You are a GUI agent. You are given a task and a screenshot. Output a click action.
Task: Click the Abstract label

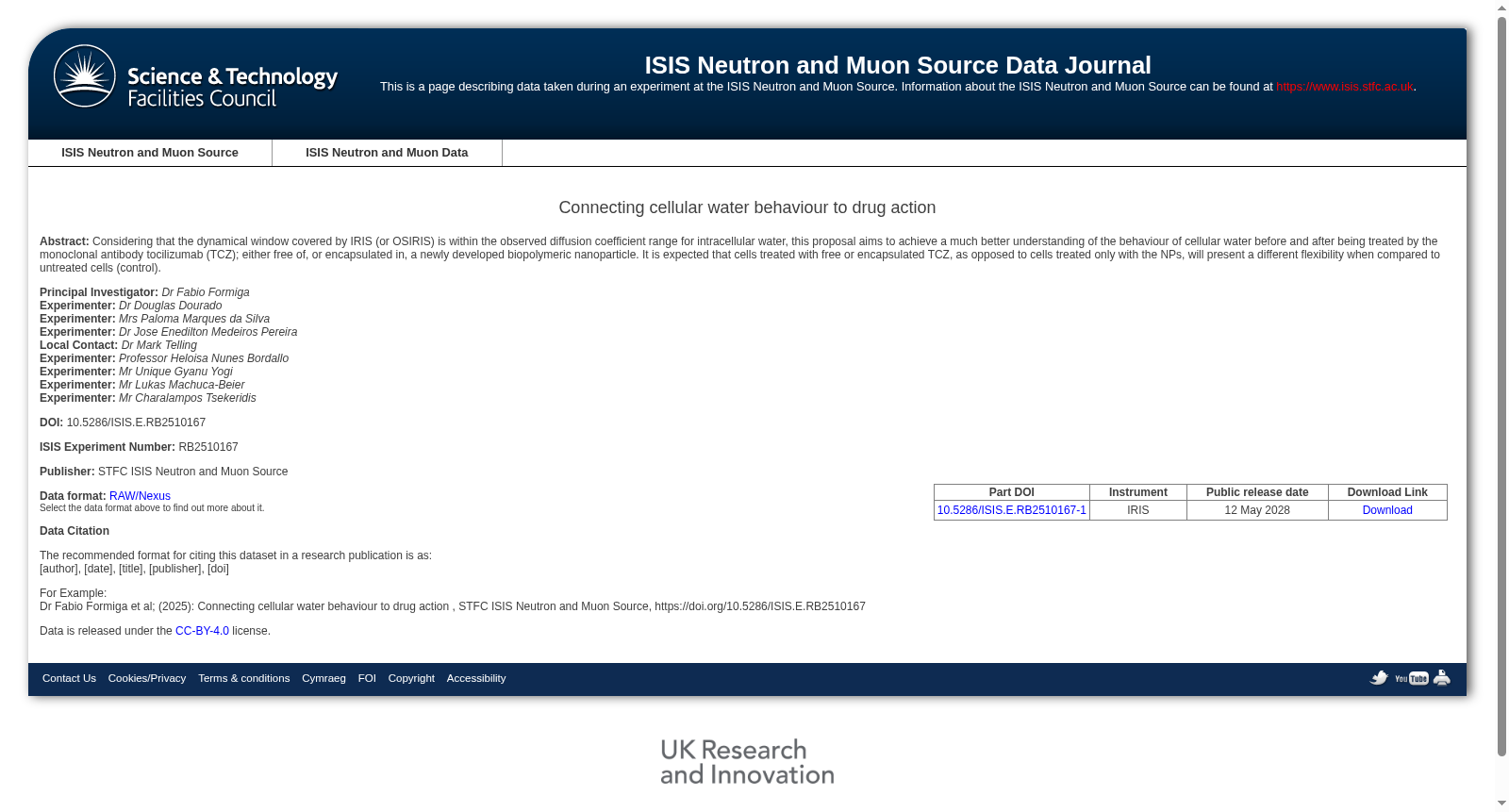click(x=64, y=241)
